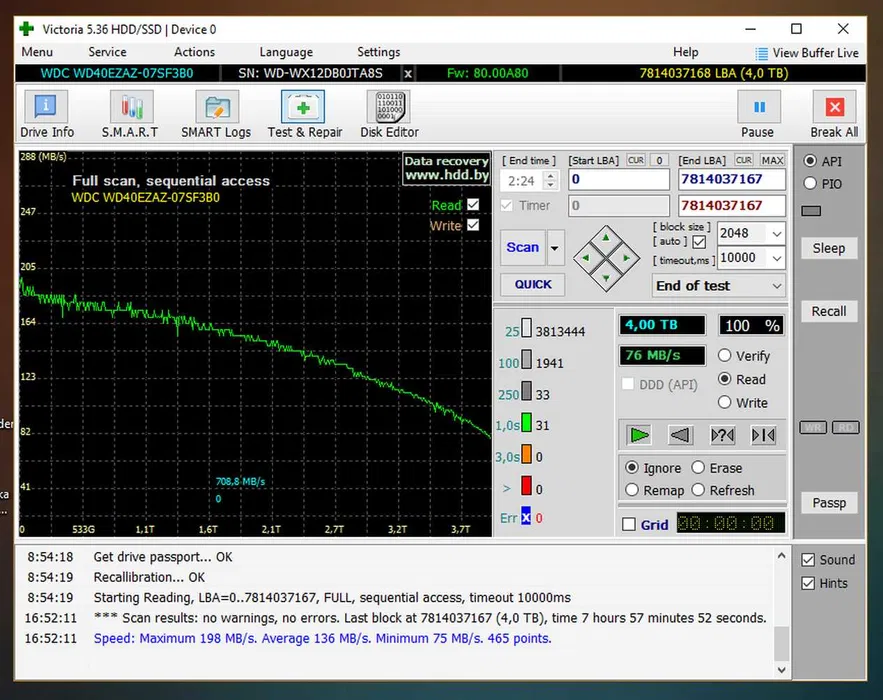
Task: Click the Start LBA input field
Action: point(618,180)
